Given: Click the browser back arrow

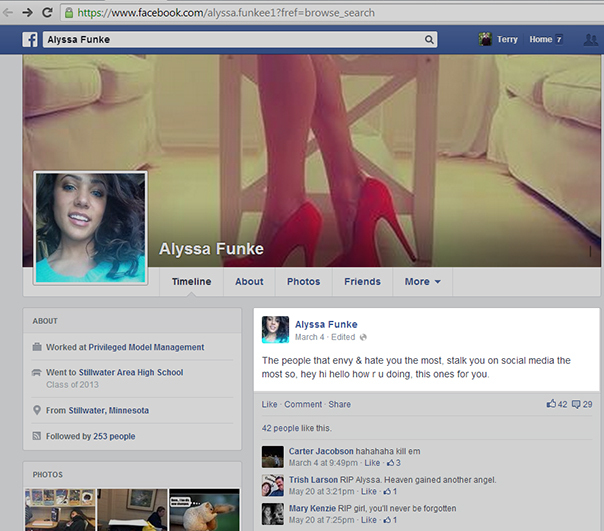Looking at the screenshot, I should (x=9, y=12).
